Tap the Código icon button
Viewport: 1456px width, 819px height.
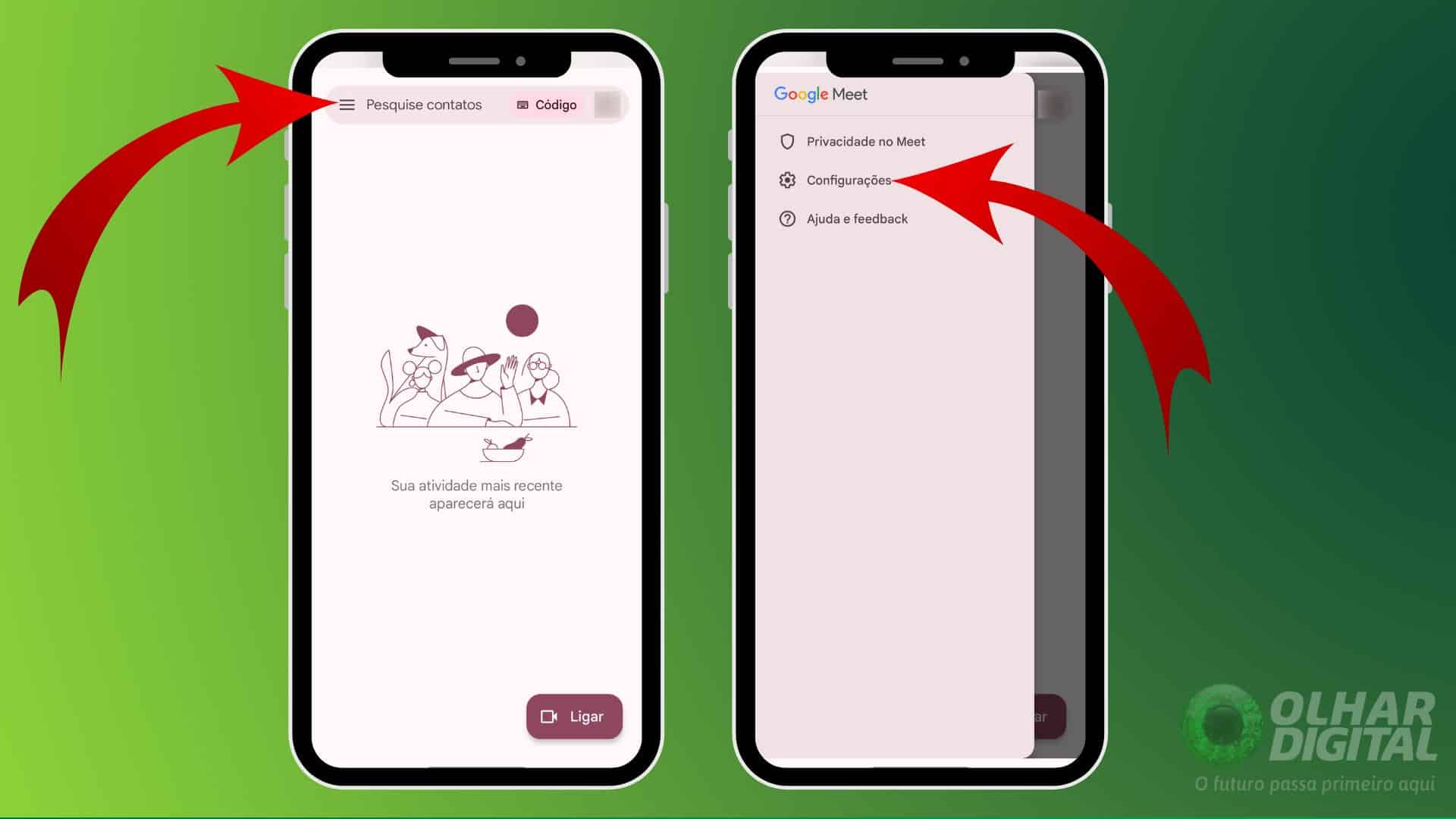pyautogui.click(x=546, y=104)
